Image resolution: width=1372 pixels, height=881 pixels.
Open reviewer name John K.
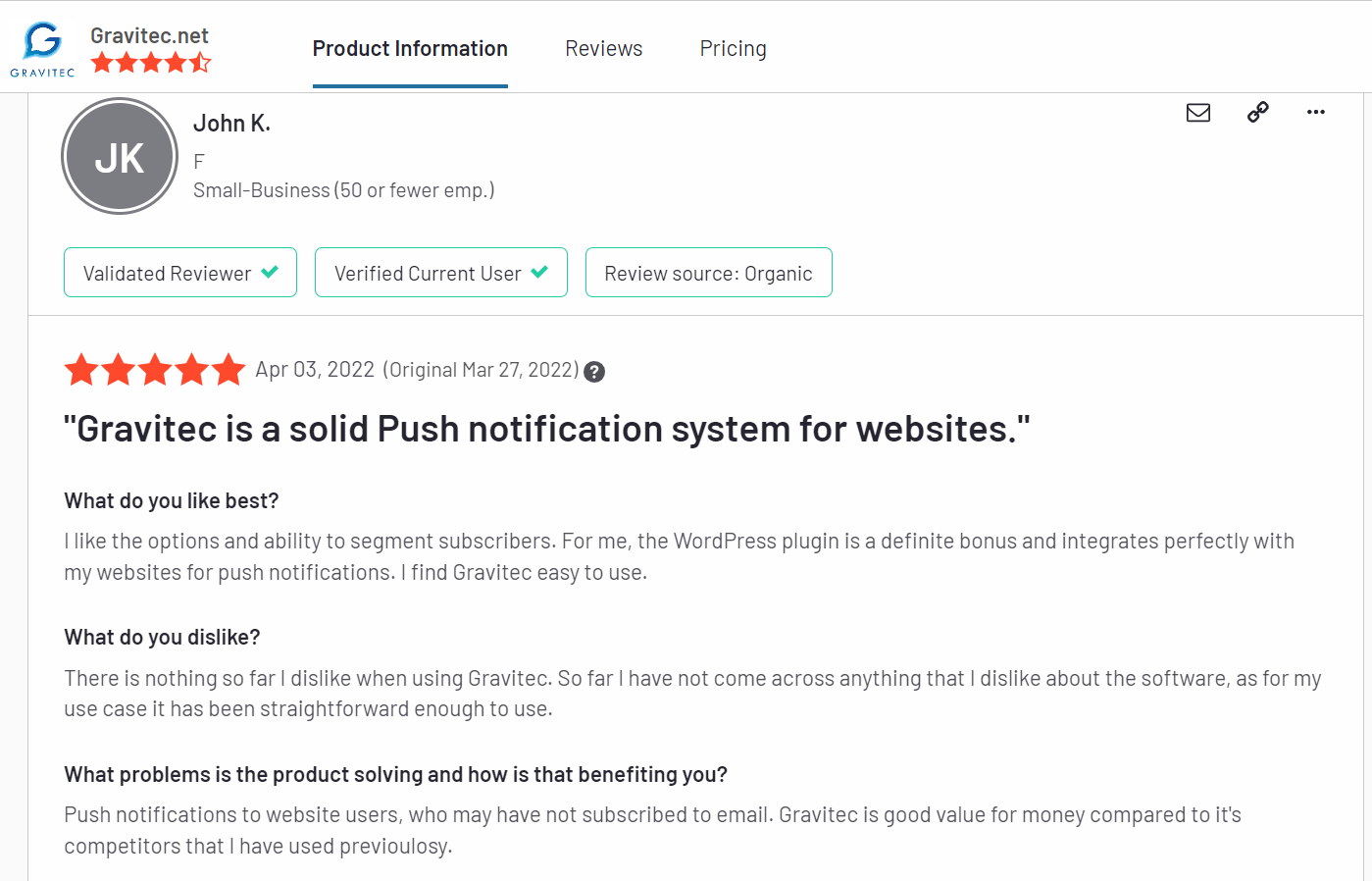(231, 124)
